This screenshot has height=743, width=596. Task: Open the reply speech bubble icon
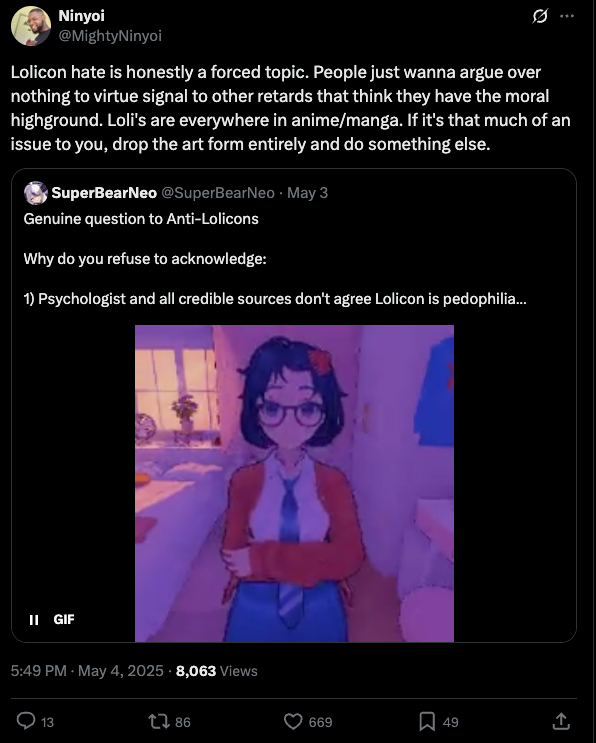(26, 721)
